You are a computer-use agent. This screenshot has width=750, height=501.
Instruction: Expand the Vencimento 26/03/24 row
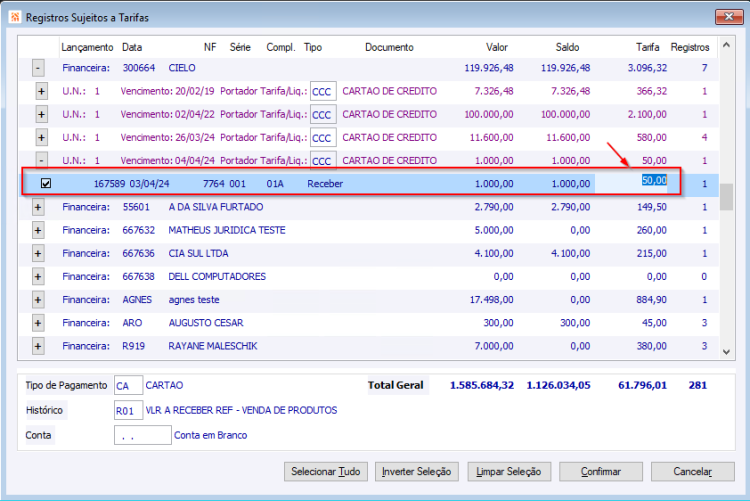coord(42,137)
